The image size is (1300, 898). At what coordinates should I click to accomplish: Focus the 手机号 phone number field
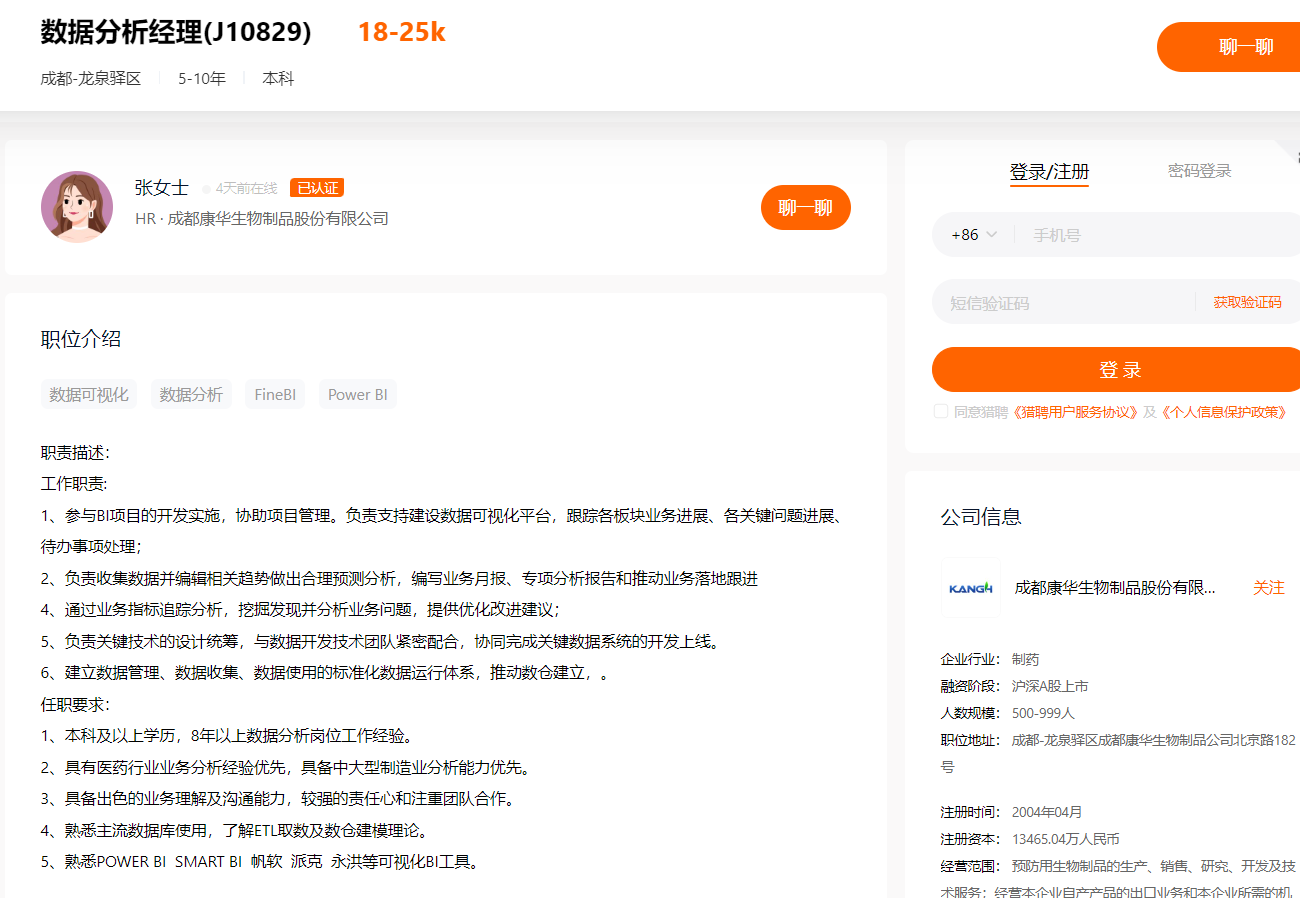(x=1160, y=235)
